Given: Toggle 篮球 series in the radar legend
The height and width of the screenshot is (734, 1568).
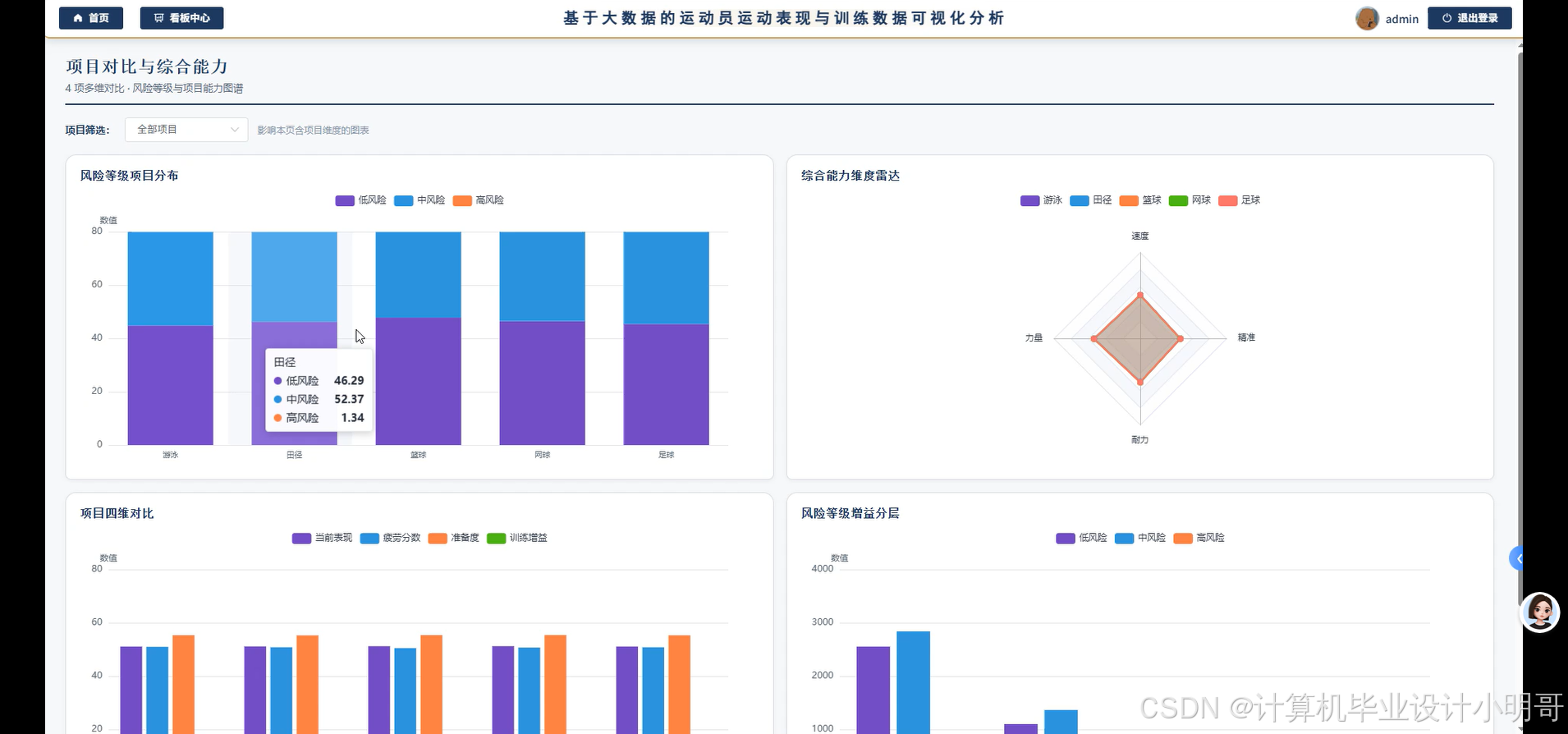Looking at the screenshot, I should [x=1140, y=200].
